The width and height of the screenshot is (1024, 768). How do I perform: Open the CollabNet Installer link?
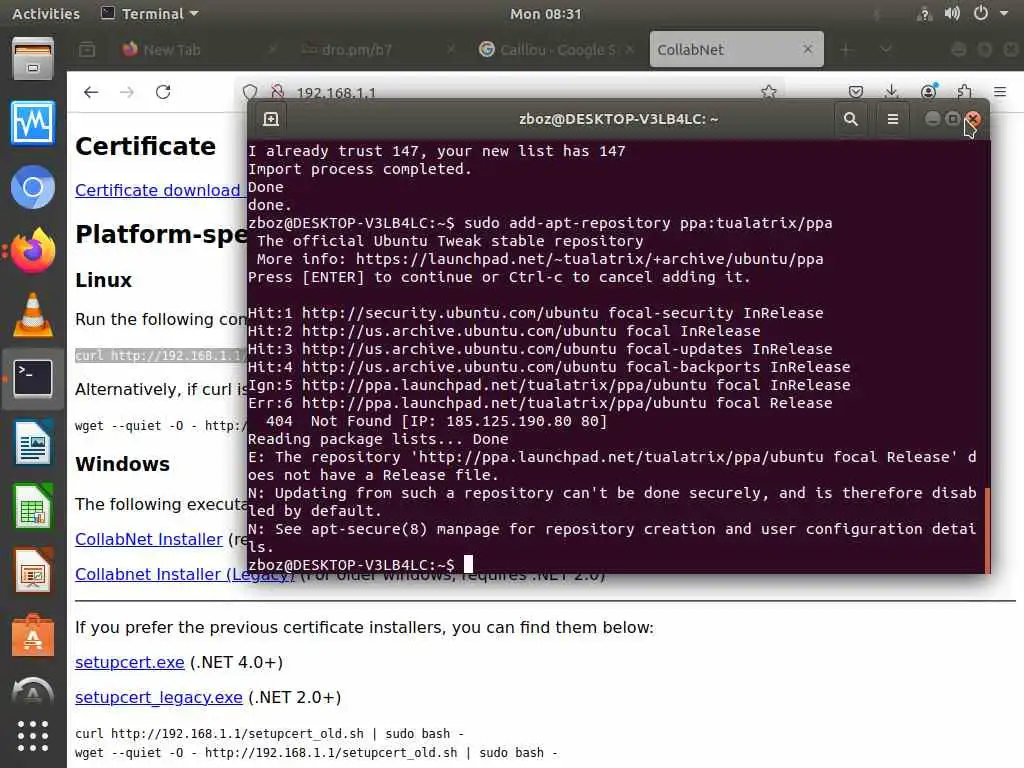click(149, 539)
